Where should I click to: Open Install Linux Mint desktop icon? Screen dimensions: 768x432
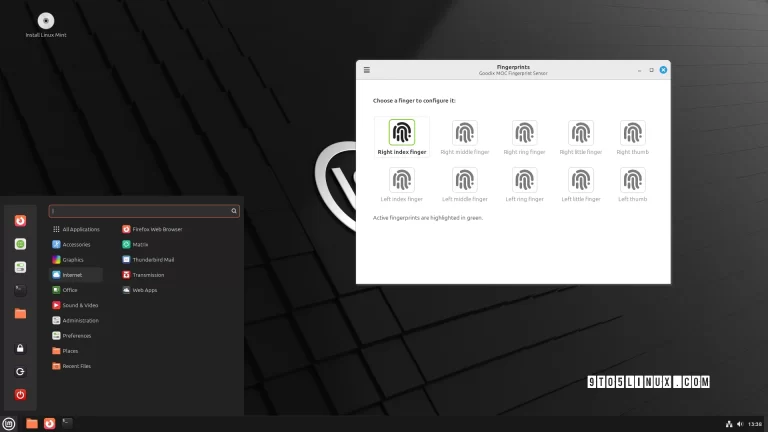click(x=46, y=22)
